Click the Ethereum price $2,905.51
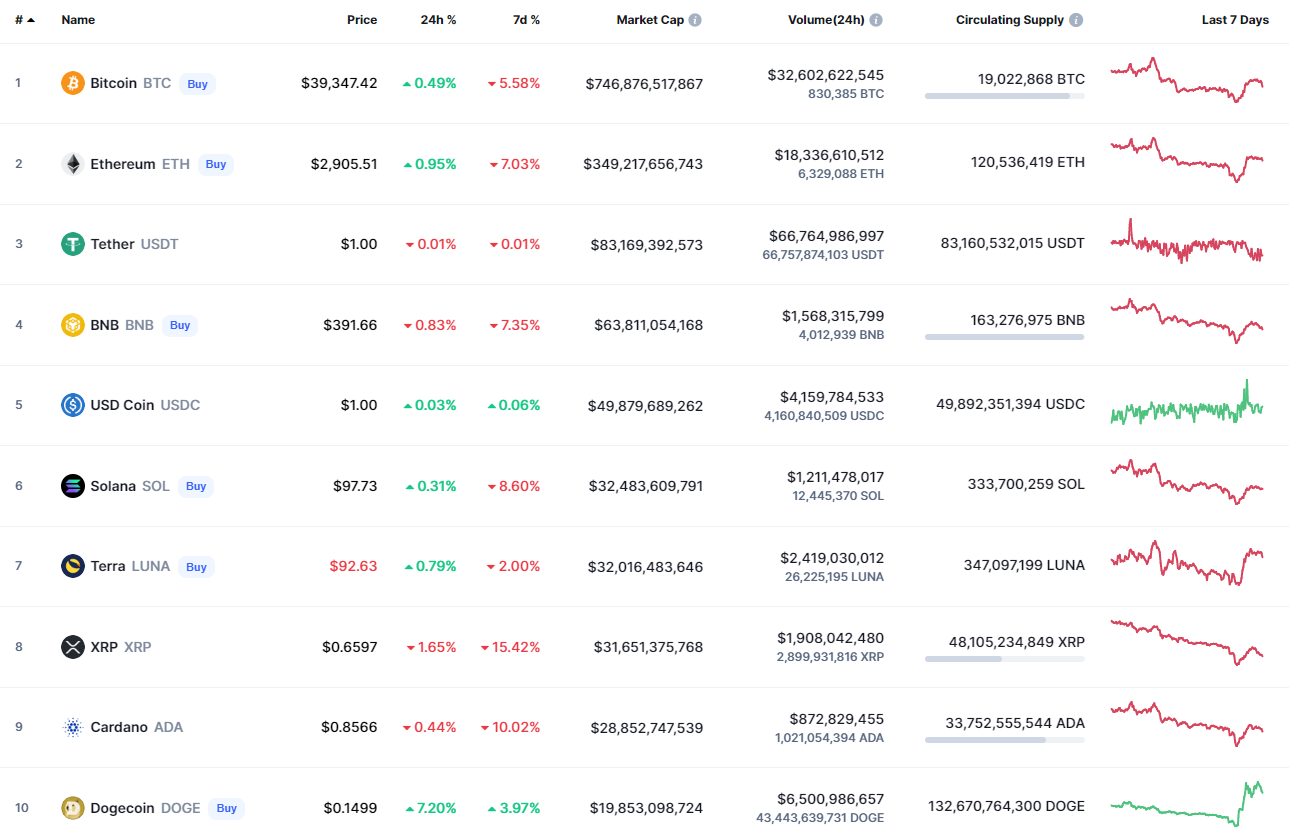 pos(344,164)
